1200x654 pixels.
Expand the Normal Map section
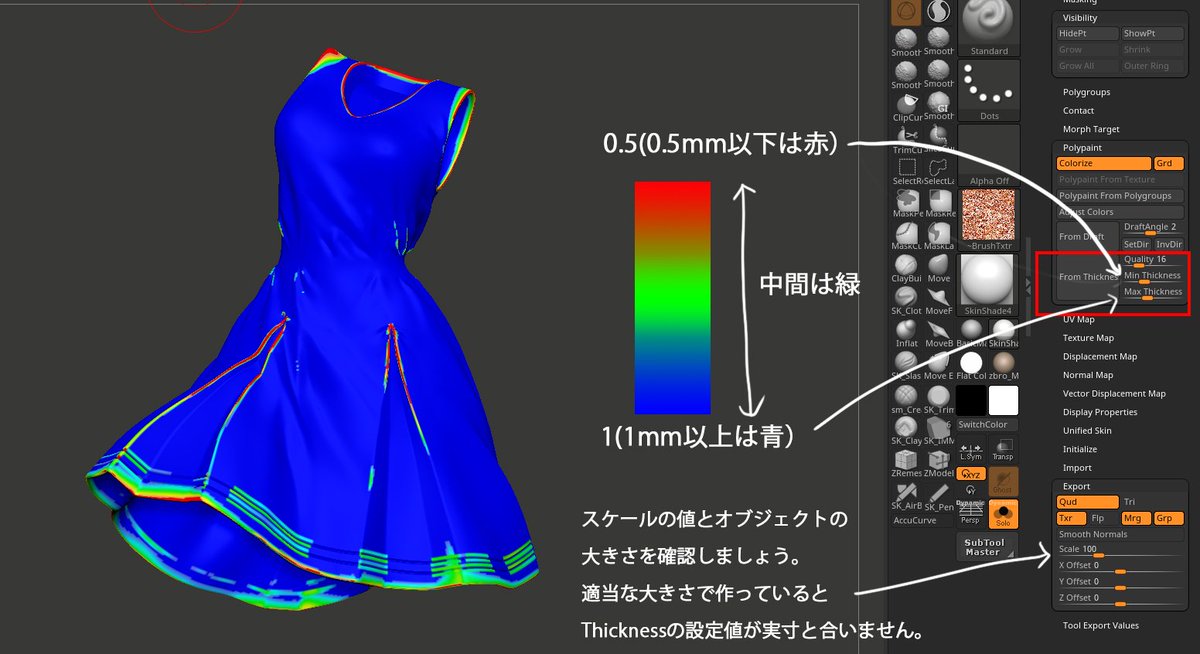[1087, 375]
